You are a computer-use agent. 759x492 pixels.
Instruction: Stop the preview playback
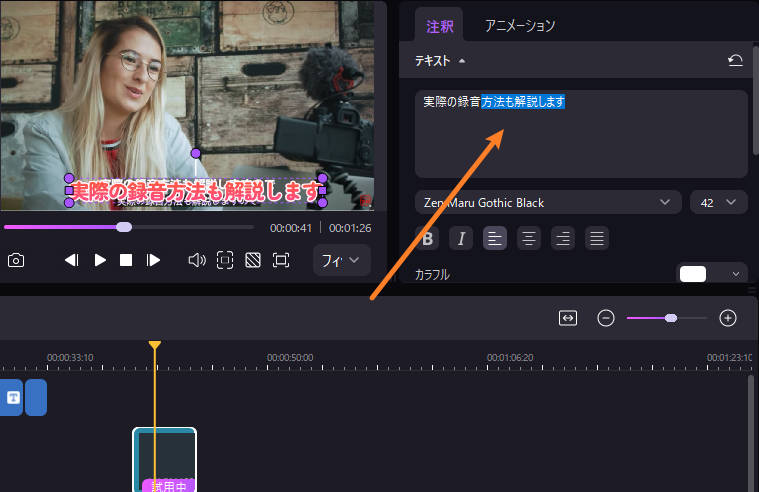pyautogui.click(x=126, y=261)
